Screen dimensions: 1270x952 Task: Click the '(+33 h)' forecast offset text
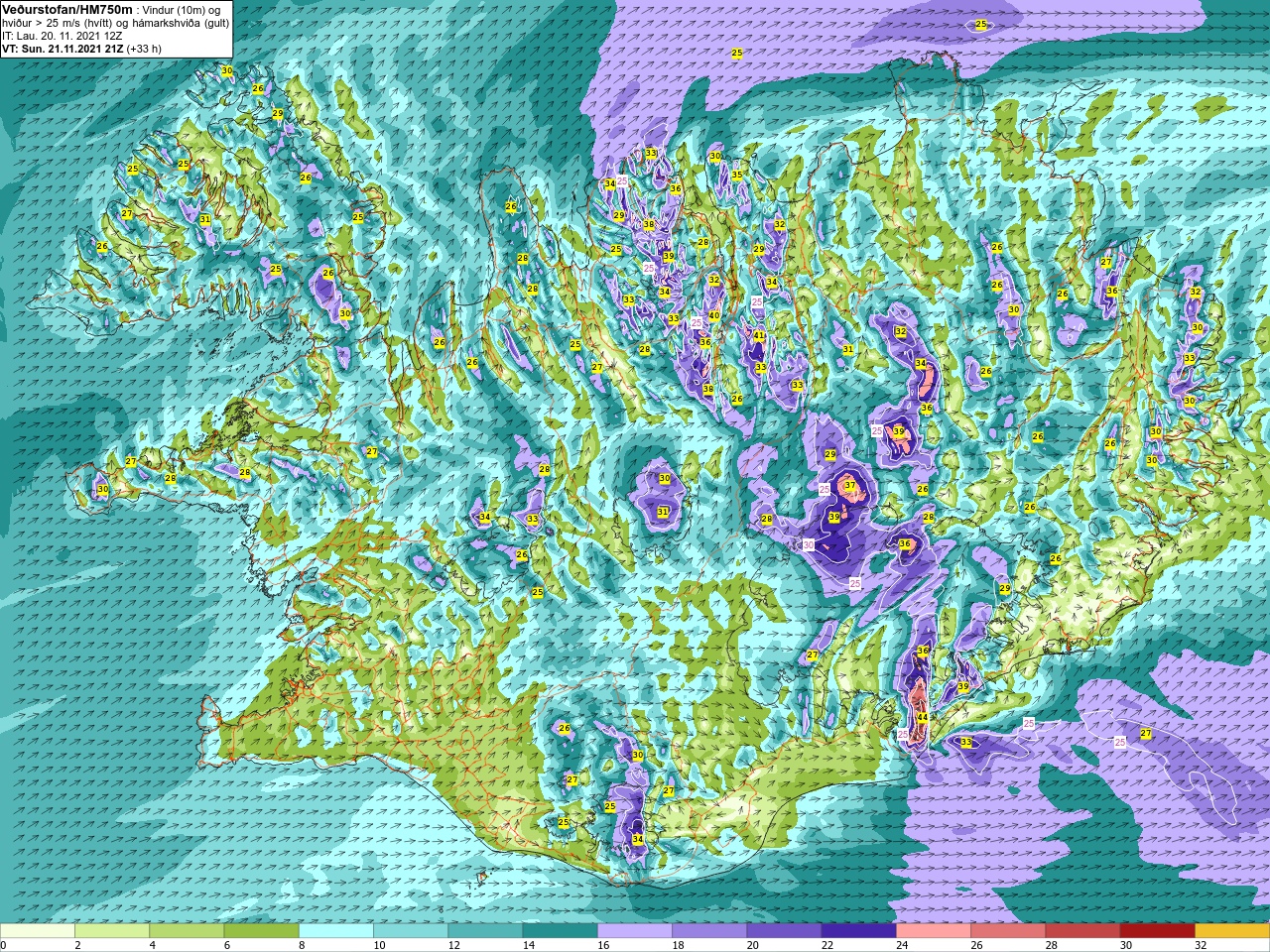144,49
